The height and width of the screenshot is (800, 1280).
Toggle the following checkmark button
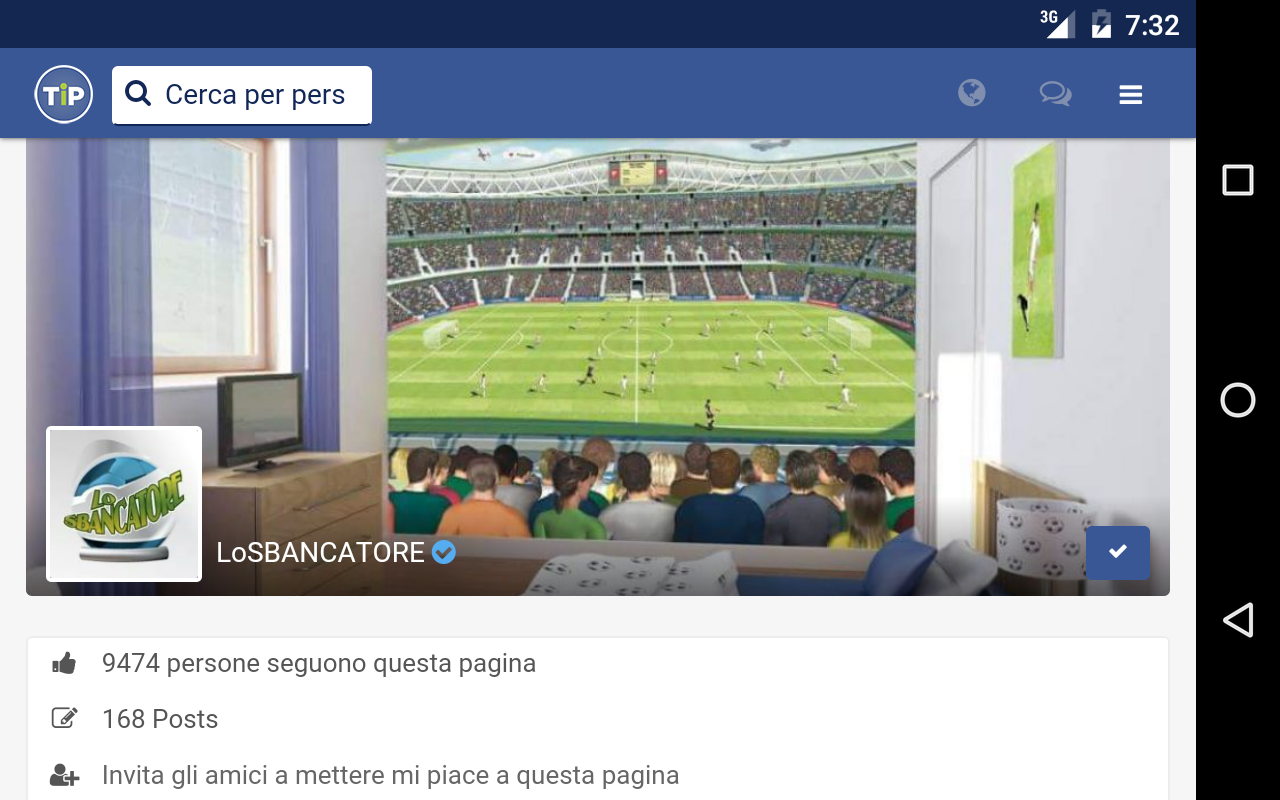[x=1118, y=552]
